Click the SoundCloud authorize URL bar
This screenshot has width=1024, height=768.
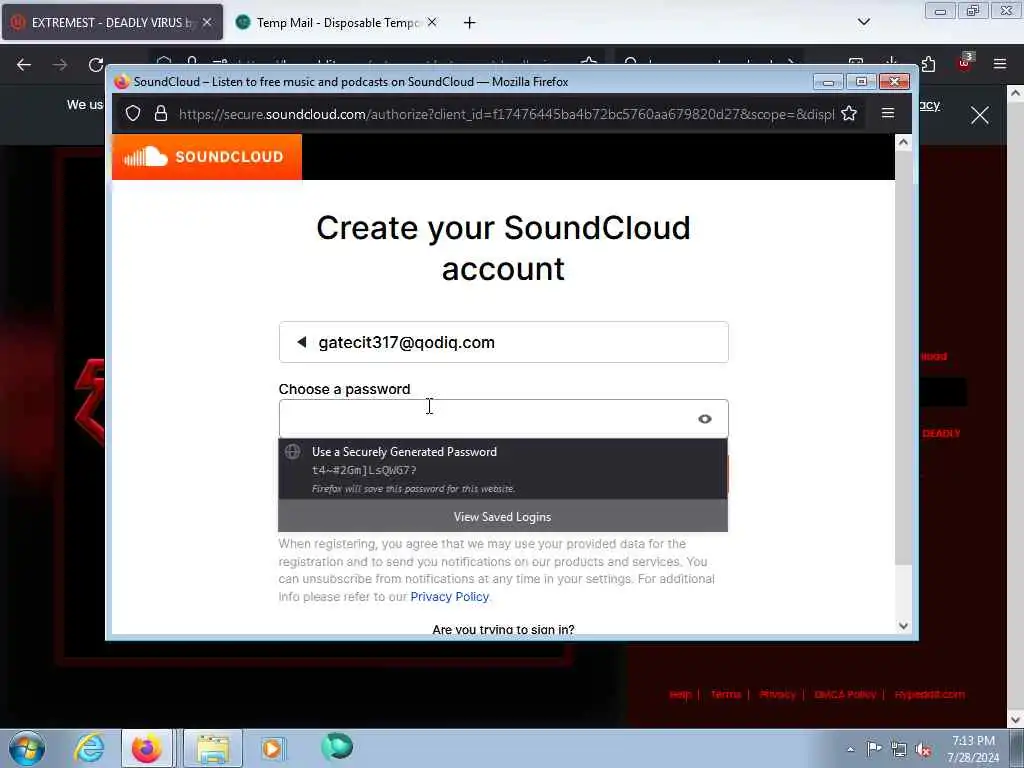506,114
